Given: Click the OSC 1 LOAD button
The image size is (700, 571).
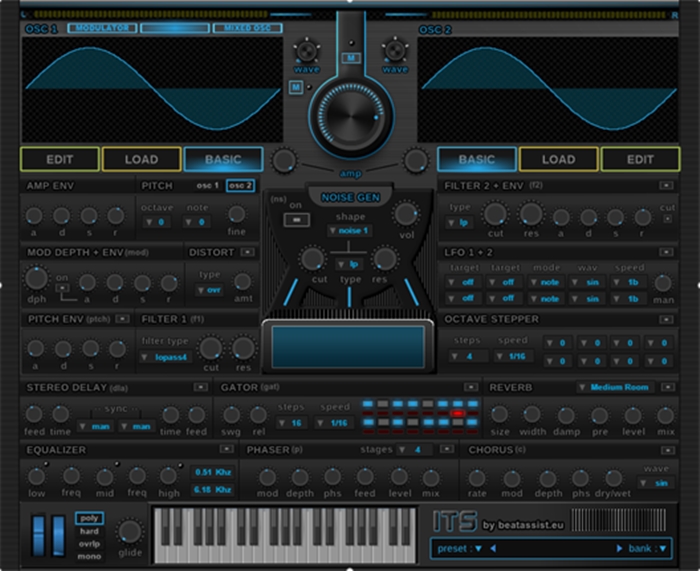Looking at the screenshot, I should point(141,159).
